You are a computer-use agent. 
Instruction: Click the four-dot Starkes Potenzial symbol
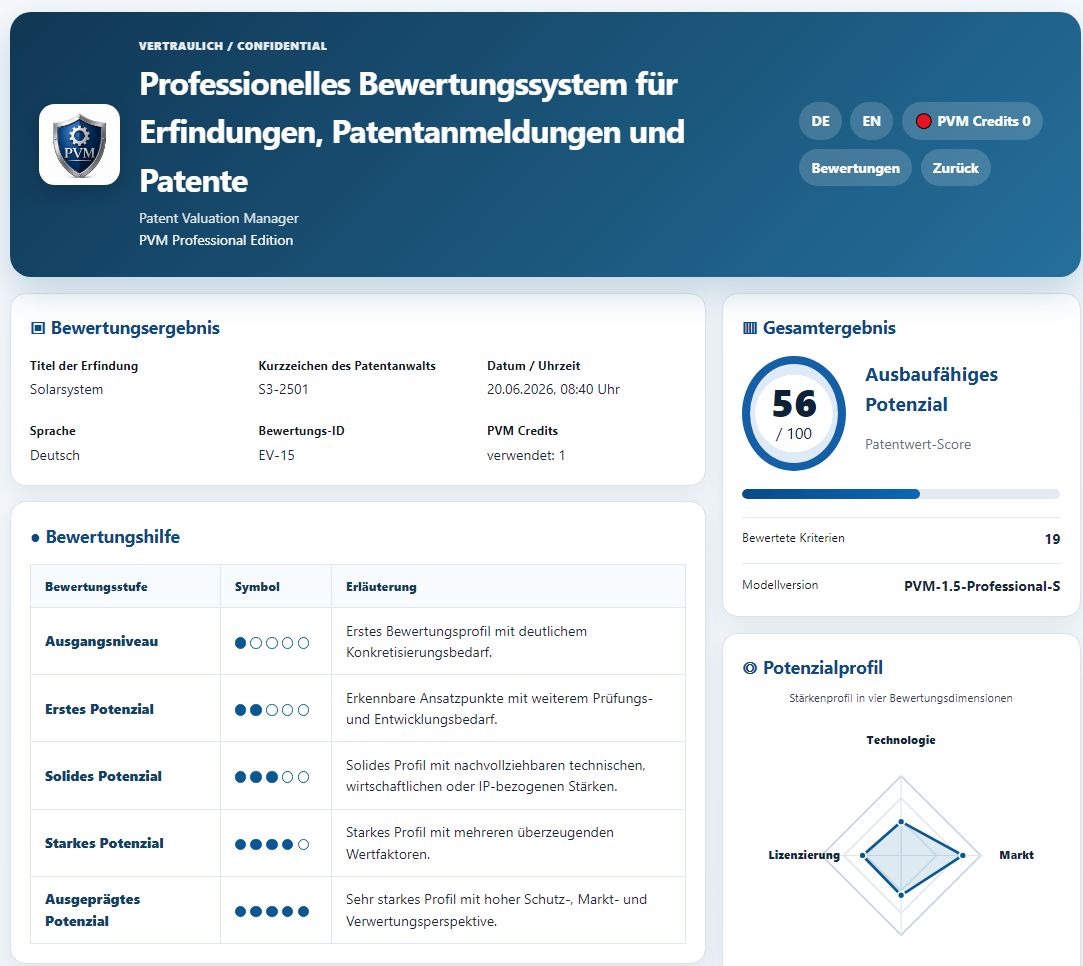272,844
